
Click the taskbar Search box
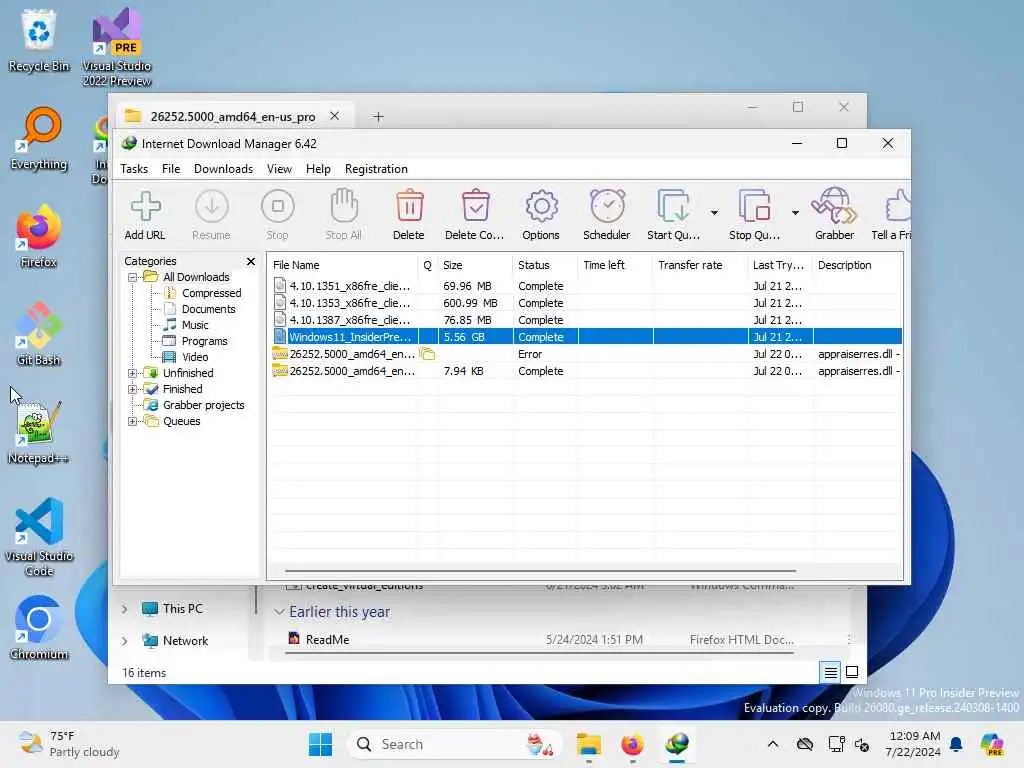[455, 744]
